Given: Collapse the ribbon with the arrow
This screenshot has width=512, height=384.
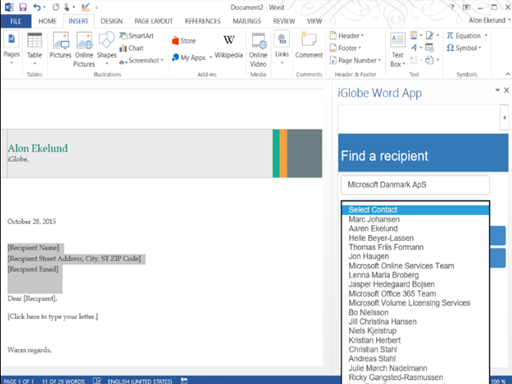Looking at the screenshot, I should click(x=508, y=74).
